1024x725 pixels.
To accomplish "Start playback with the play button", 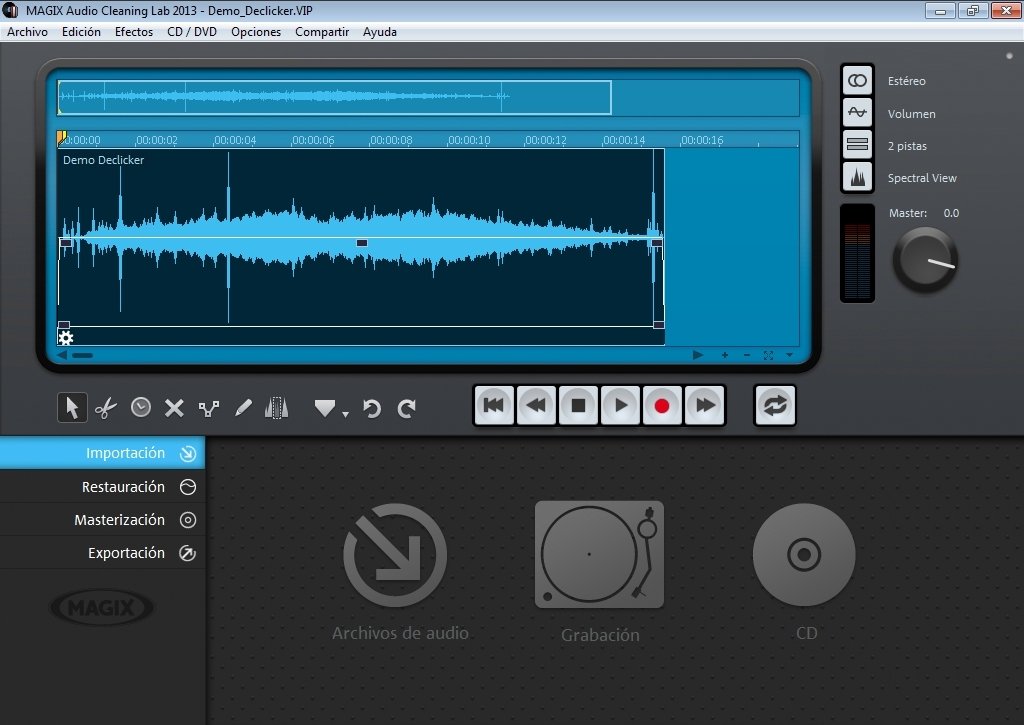I will point(620,406).
